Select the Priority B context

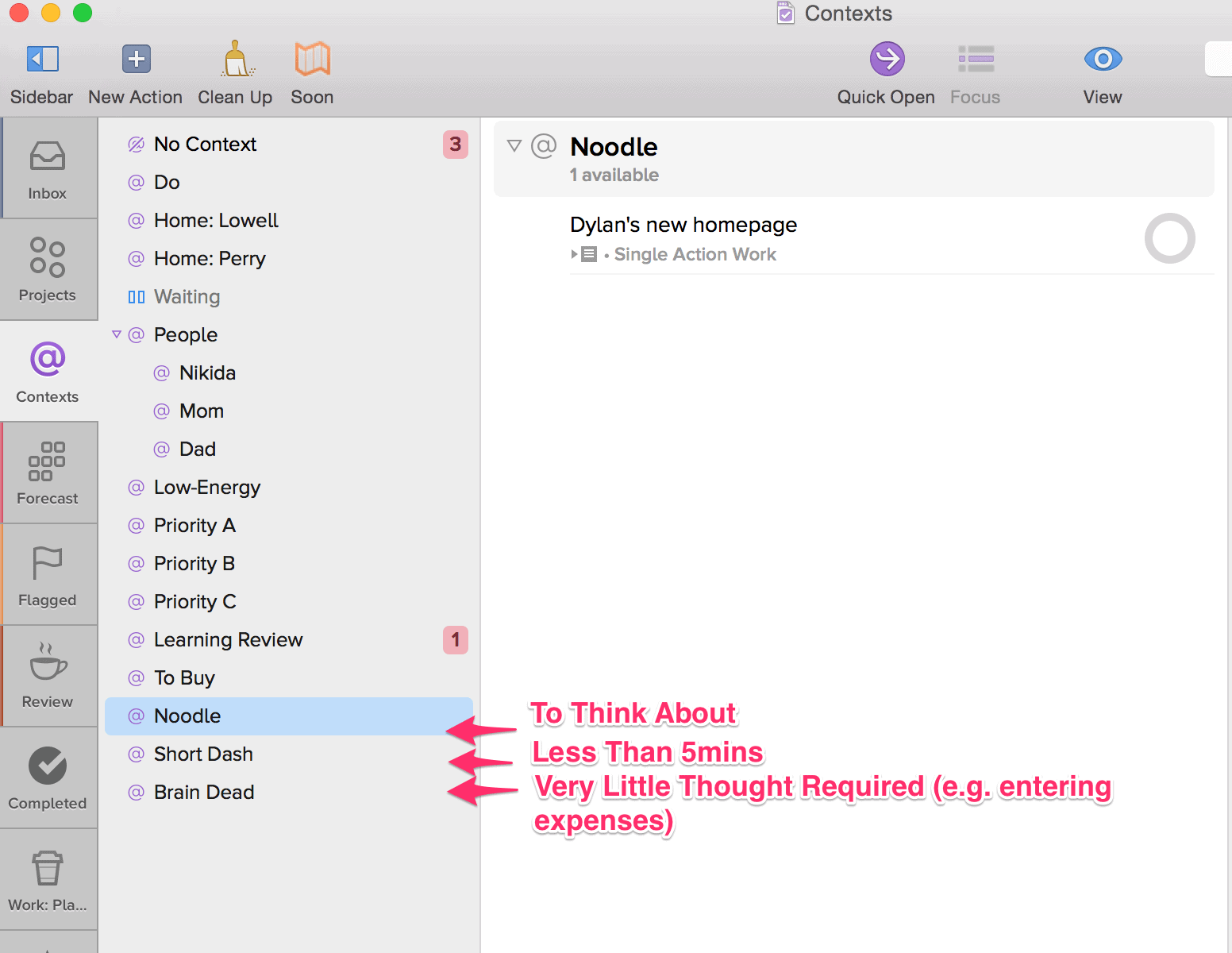(289, 564)
